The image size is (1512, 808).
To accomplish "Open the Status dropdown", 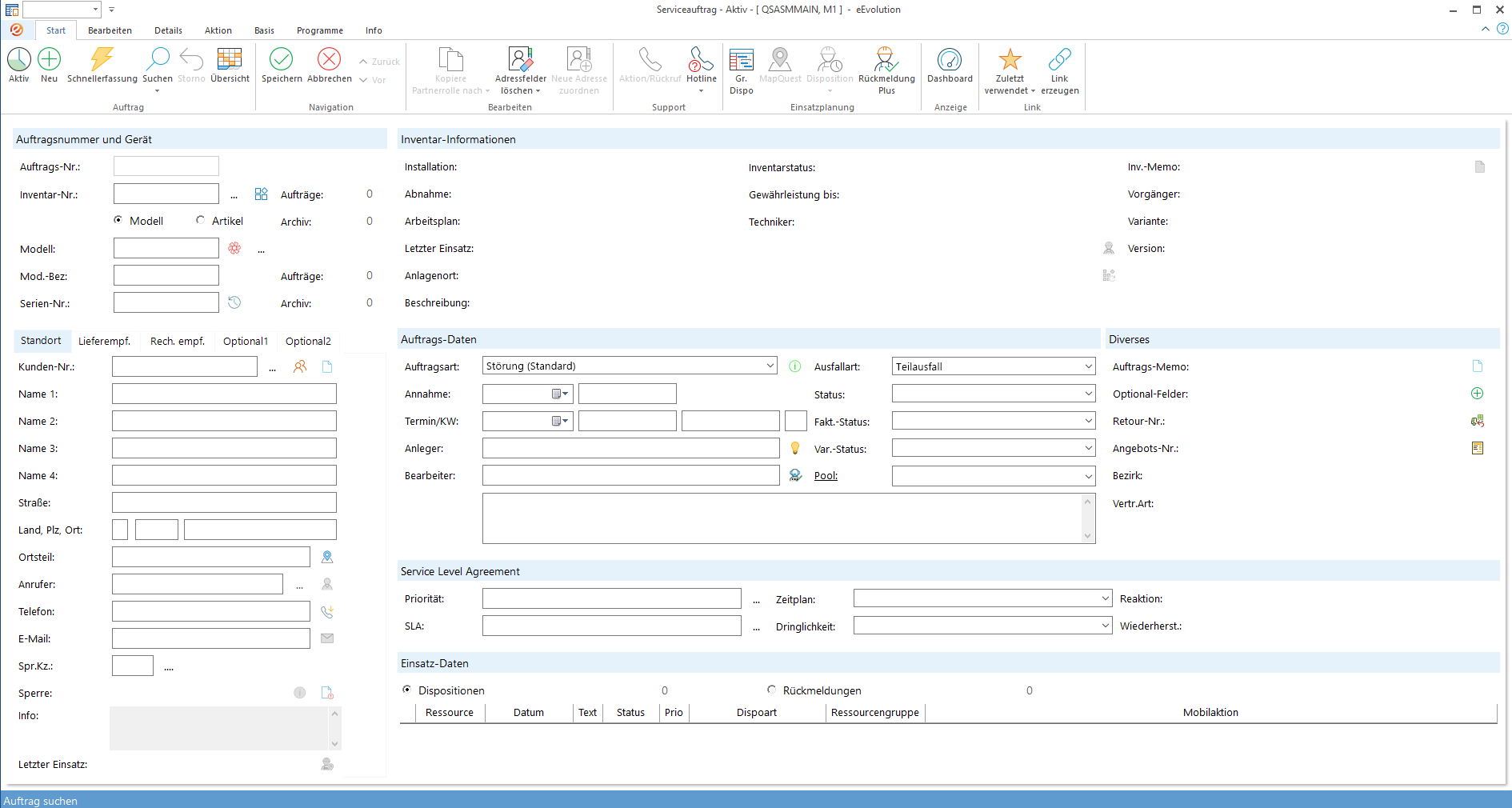I will coord(1088,394).
